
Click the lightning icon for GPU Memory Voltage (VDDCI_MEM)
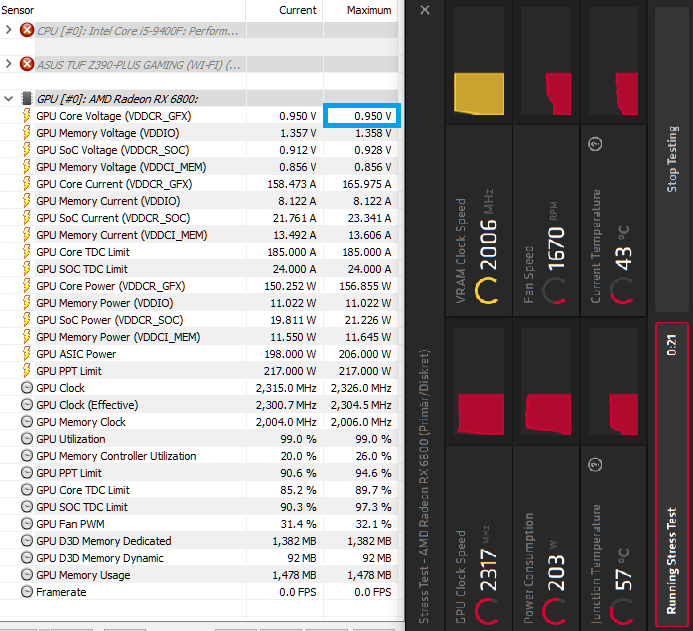tap(27, 167)
